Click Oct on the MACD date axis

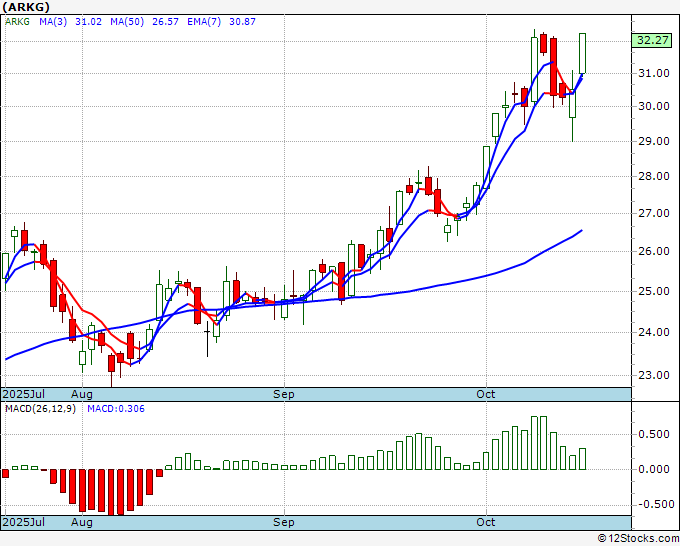click(x=486, y=522)
